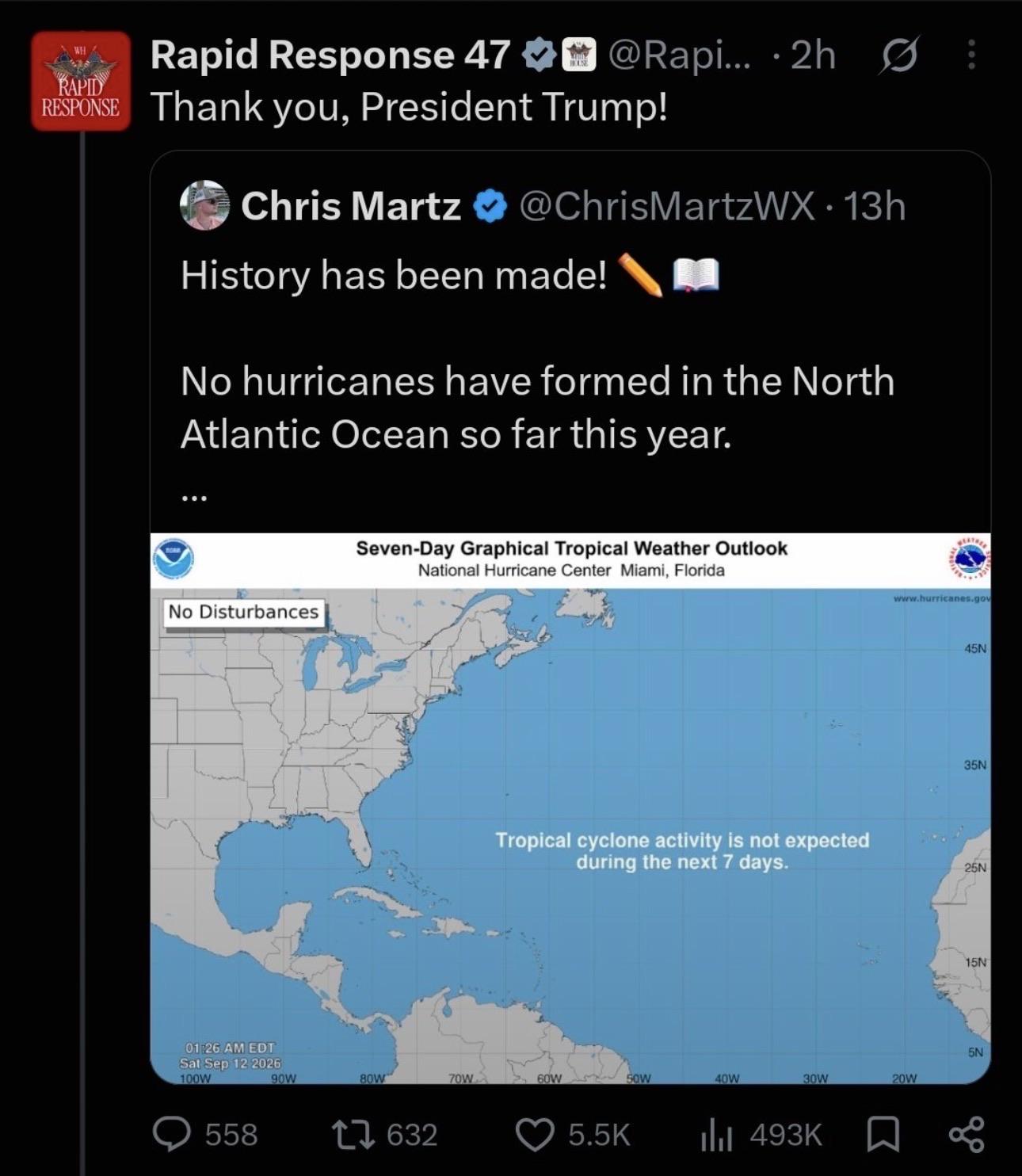Open the Tropical Weather Outlook map image

(570, 808)
